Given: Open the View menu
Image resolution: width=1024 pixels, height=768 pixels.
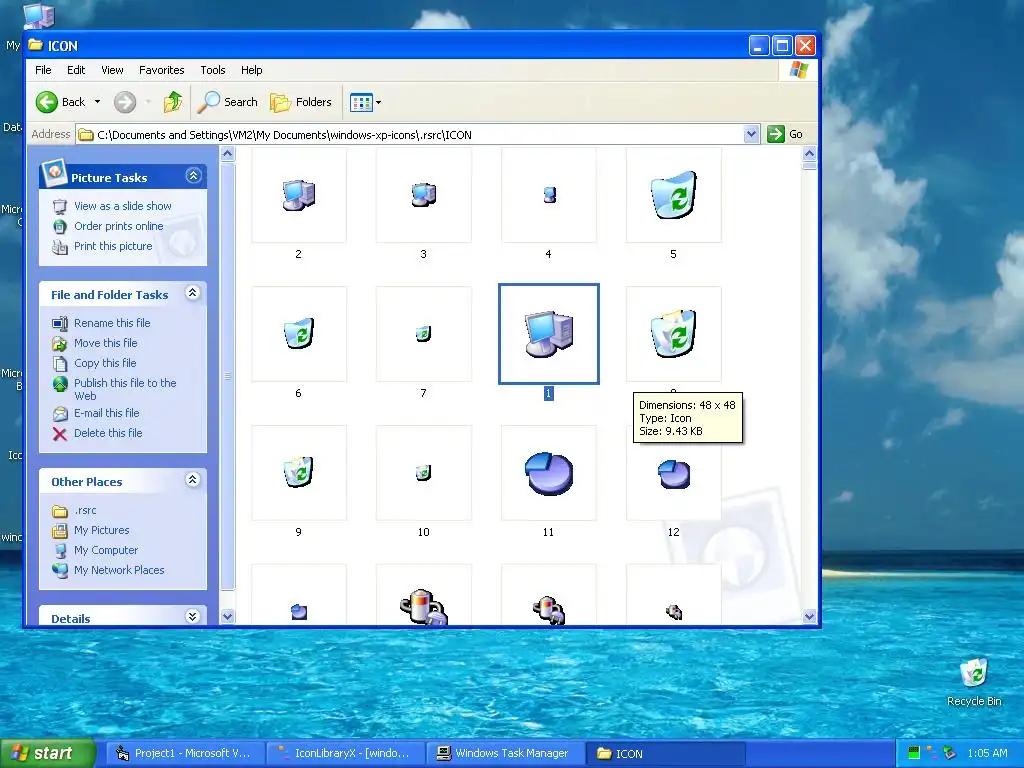Looking at the screenshot, I should [112, 70].
